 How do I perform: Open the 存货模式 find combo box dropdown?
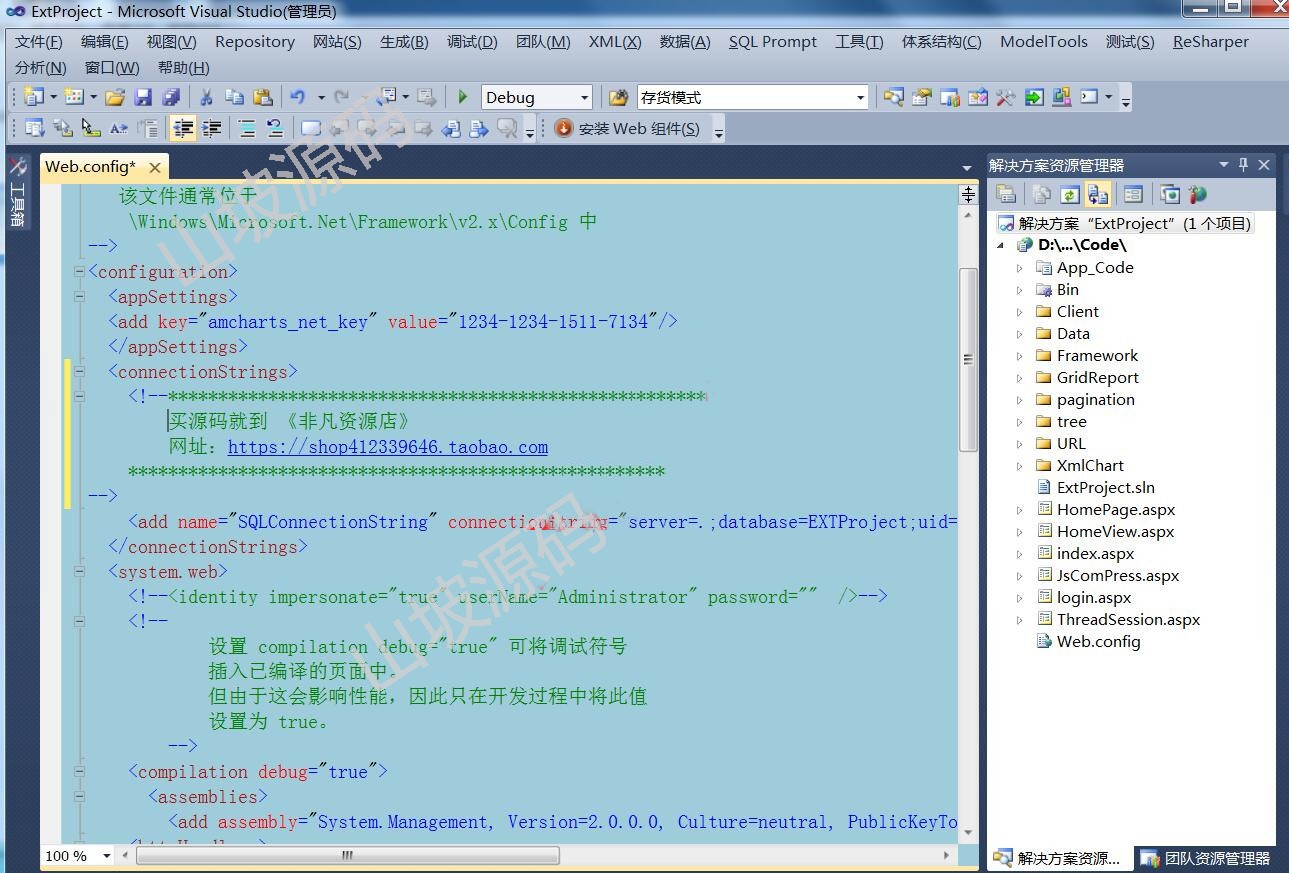click(x=860, y=97)
